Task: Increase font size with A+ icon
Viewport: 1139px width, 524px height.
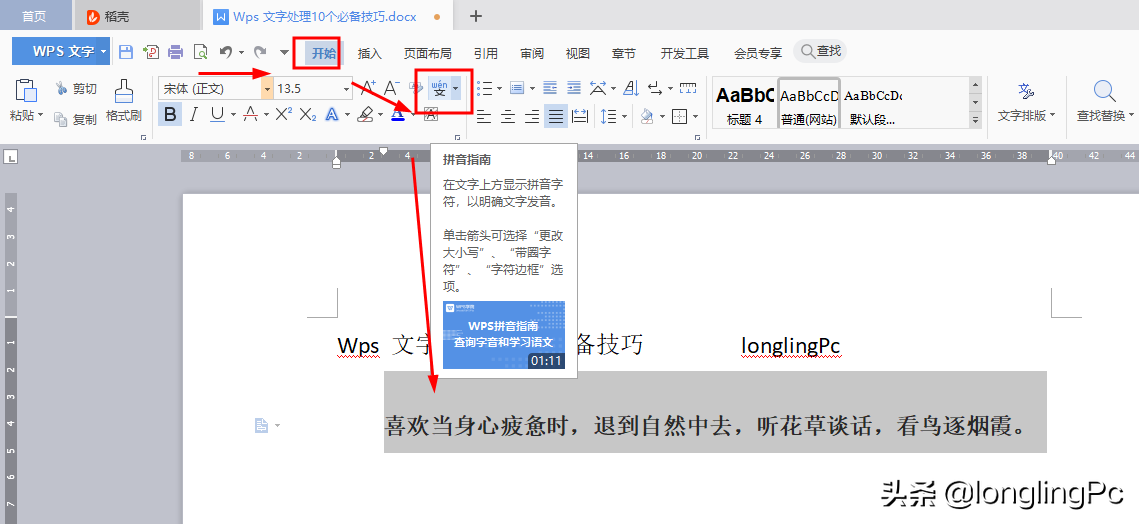Action: point(369,89)
